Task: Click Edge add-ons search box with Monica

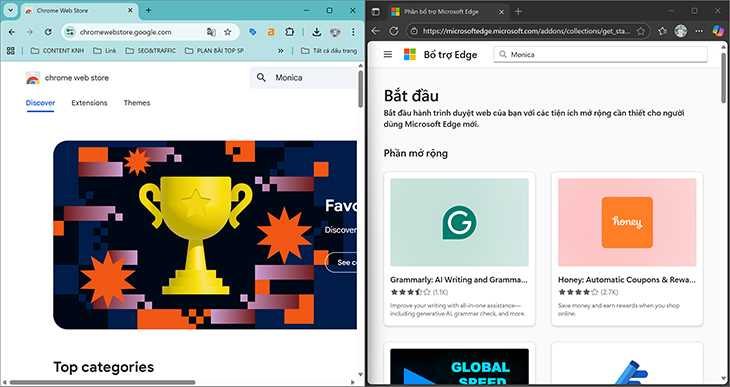Action: tap(601, 54)
